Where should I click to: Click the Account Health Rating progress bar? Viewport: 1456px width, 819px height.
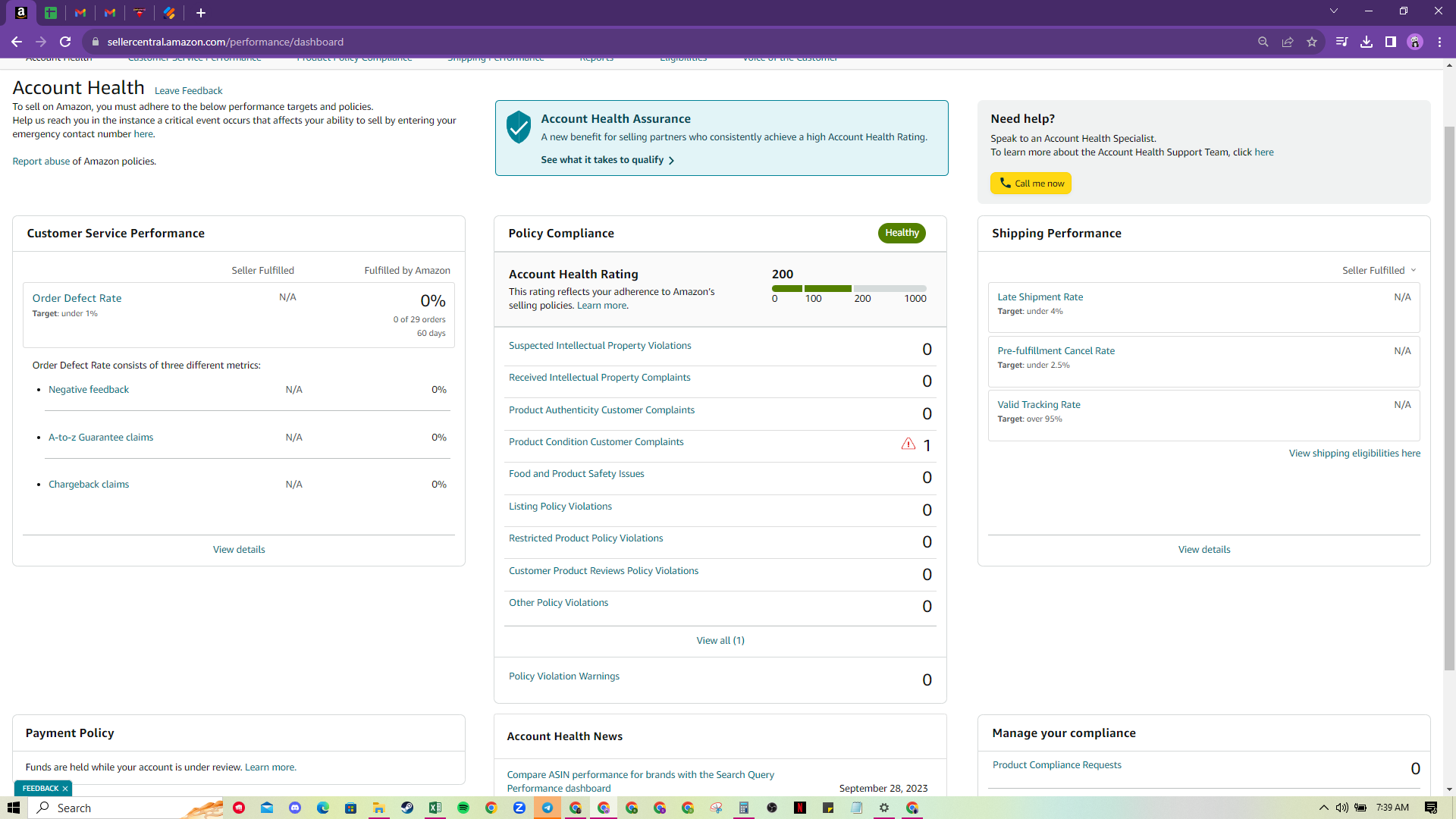(x=849, y=289)
